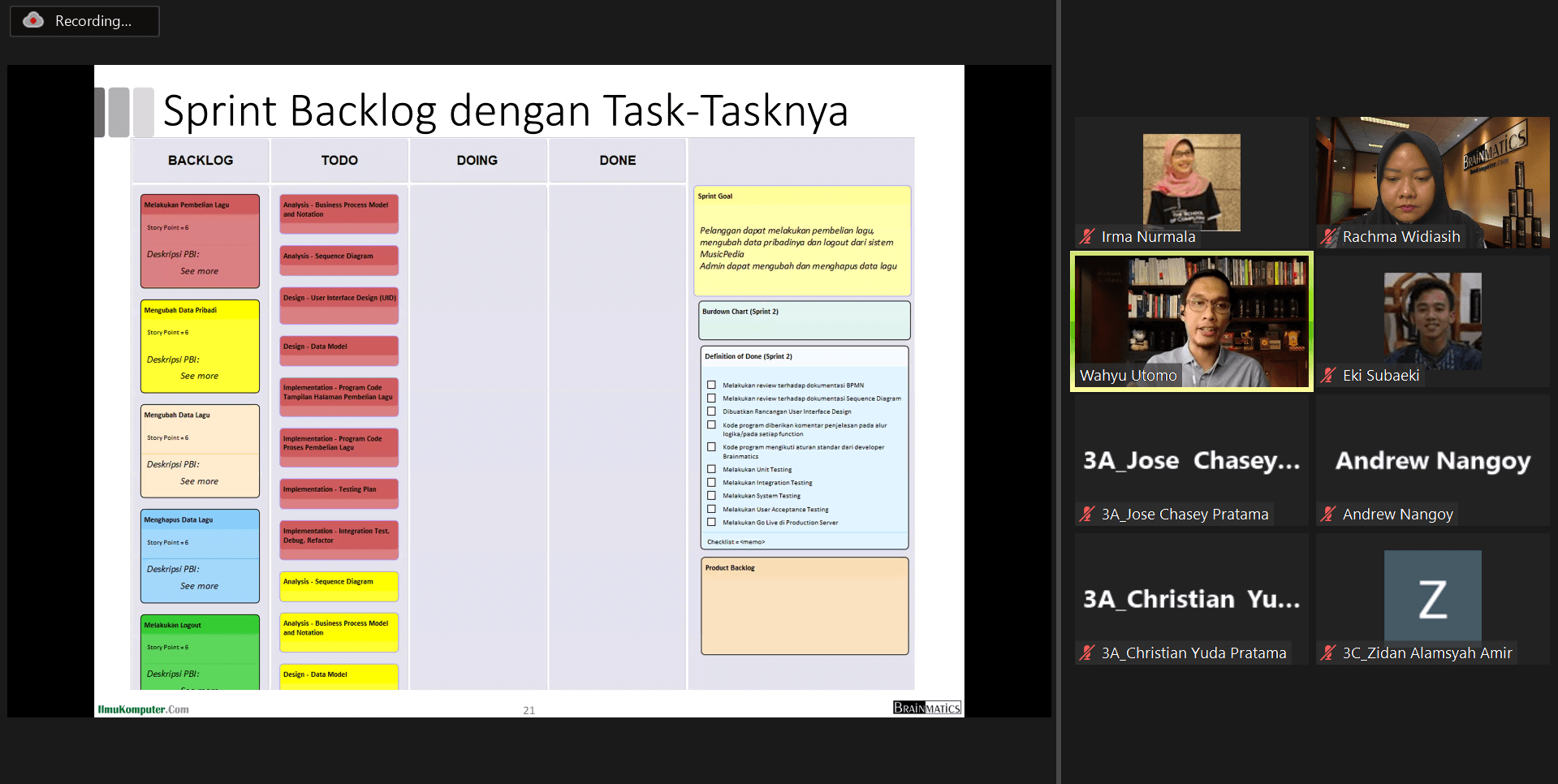
Task: Select the TODO column header
Action: [339, 161]
